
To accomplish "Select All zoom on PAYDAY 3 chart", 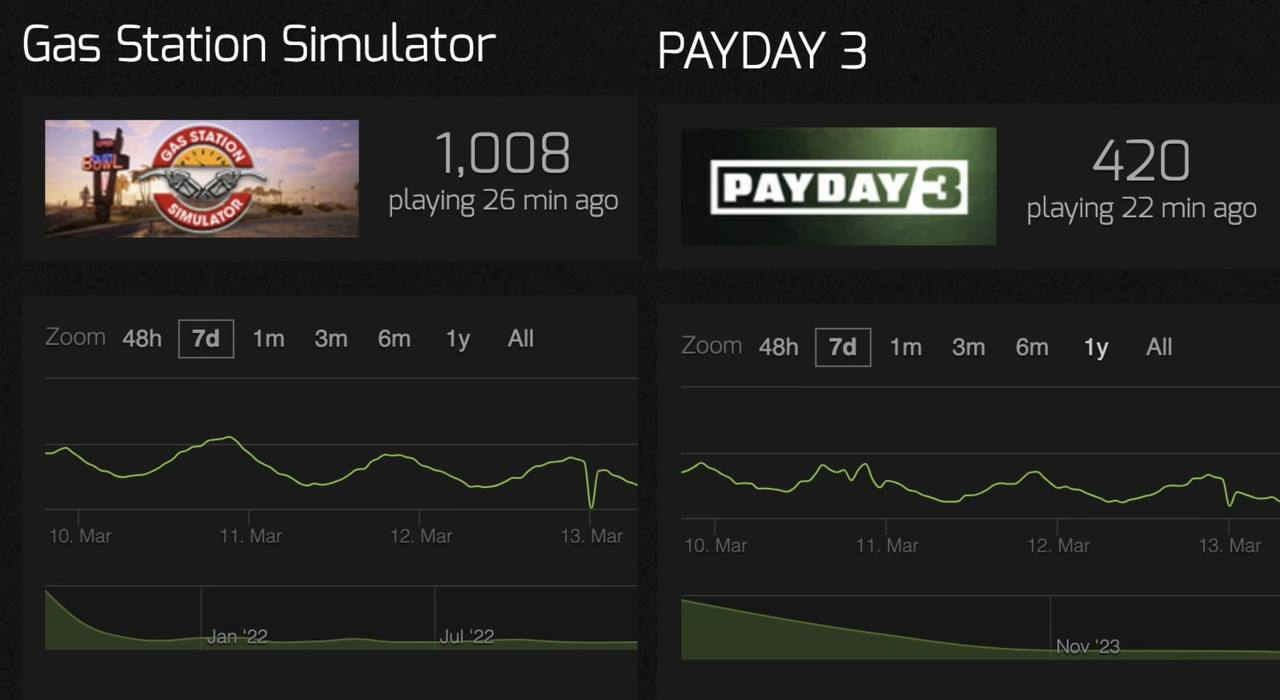I will (1159, 347).
